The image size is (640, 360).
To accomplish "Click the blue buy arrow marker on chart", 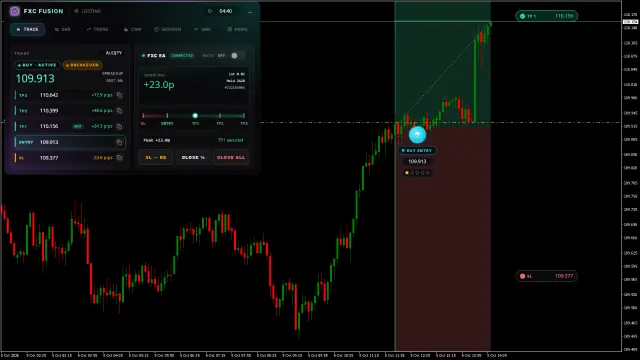I will point(417,135).
